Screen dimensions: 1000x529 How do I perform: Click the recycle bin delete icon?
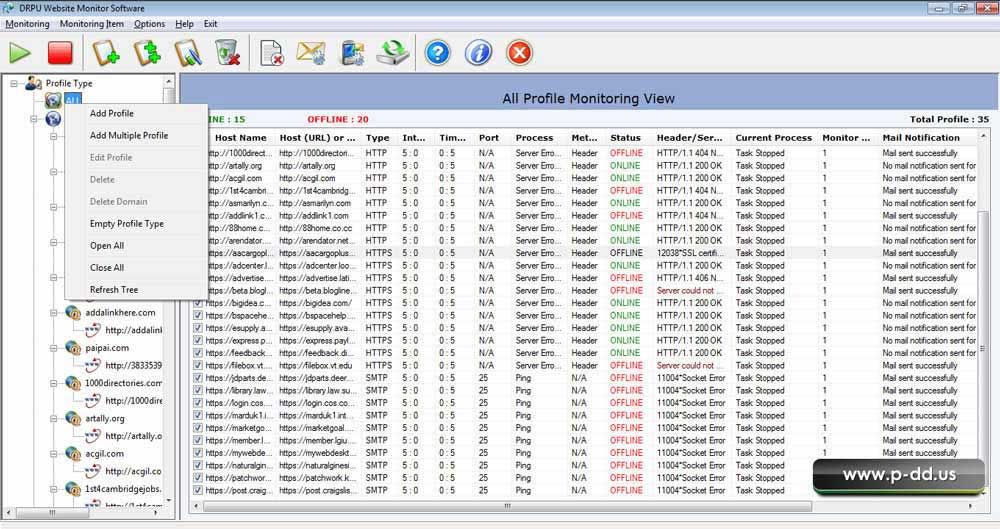[x=228, y=53]
